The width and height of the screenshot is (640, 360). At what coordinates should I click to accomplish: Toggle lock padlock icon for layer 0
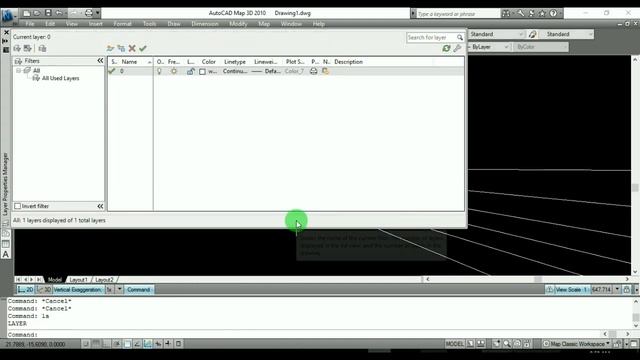190,71
